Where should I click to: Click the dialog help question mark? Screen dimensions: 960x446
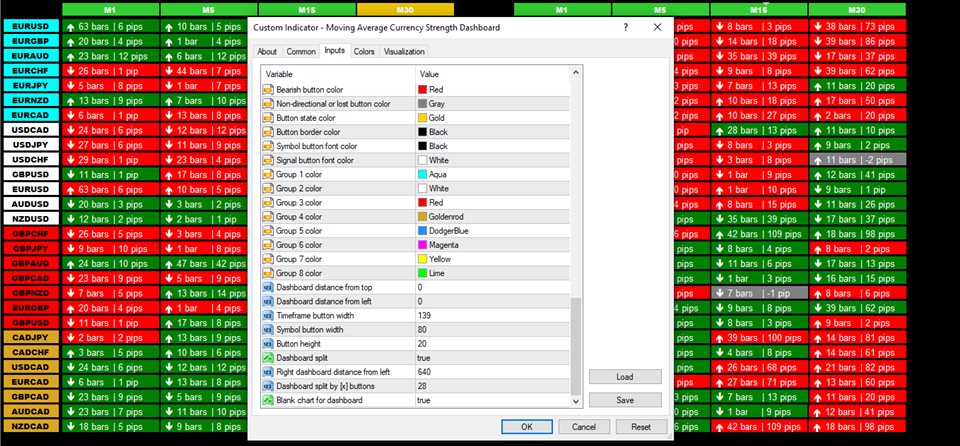coord(625,28)
